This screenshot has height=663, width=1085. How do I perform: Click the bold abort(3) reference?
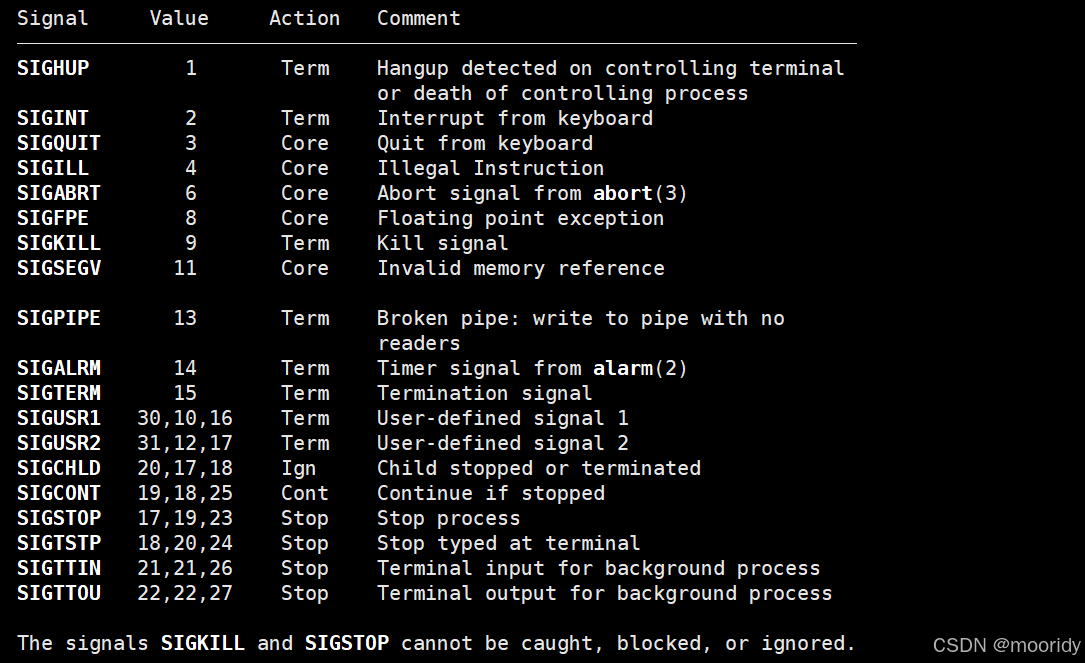click(x=640, y=193)
